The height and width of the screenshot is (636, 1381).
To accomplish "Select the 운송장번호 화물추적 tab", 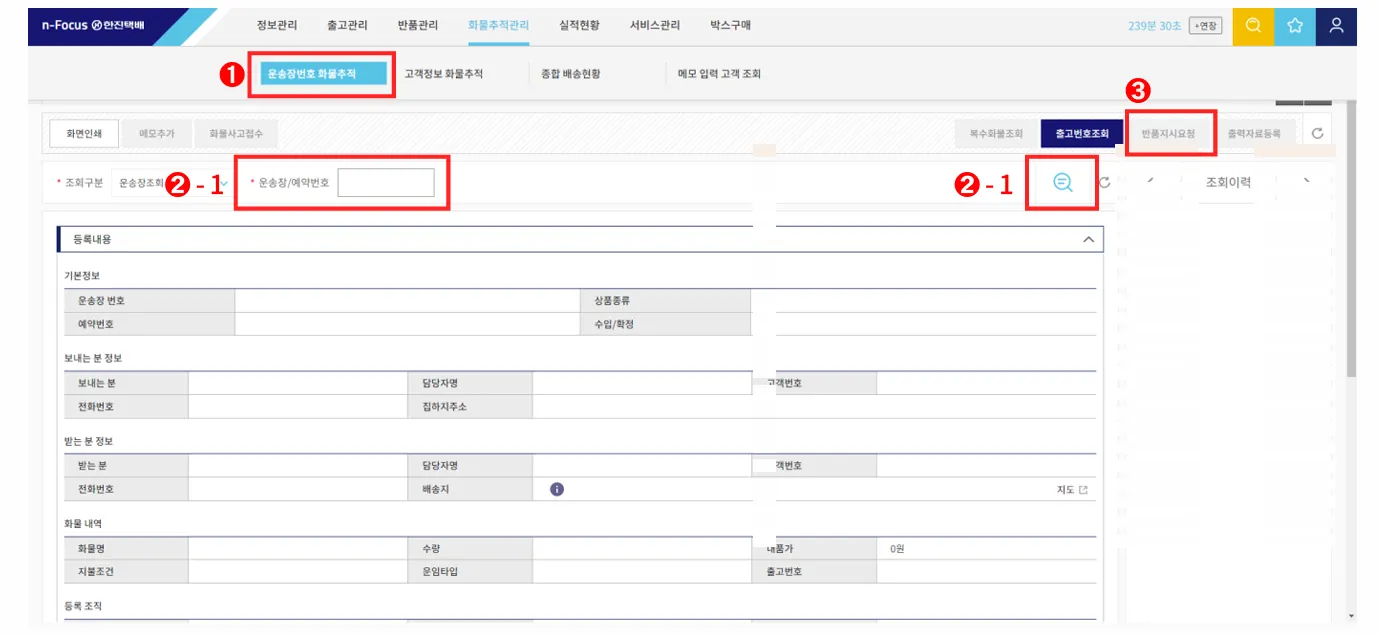I will click(322, 74).
